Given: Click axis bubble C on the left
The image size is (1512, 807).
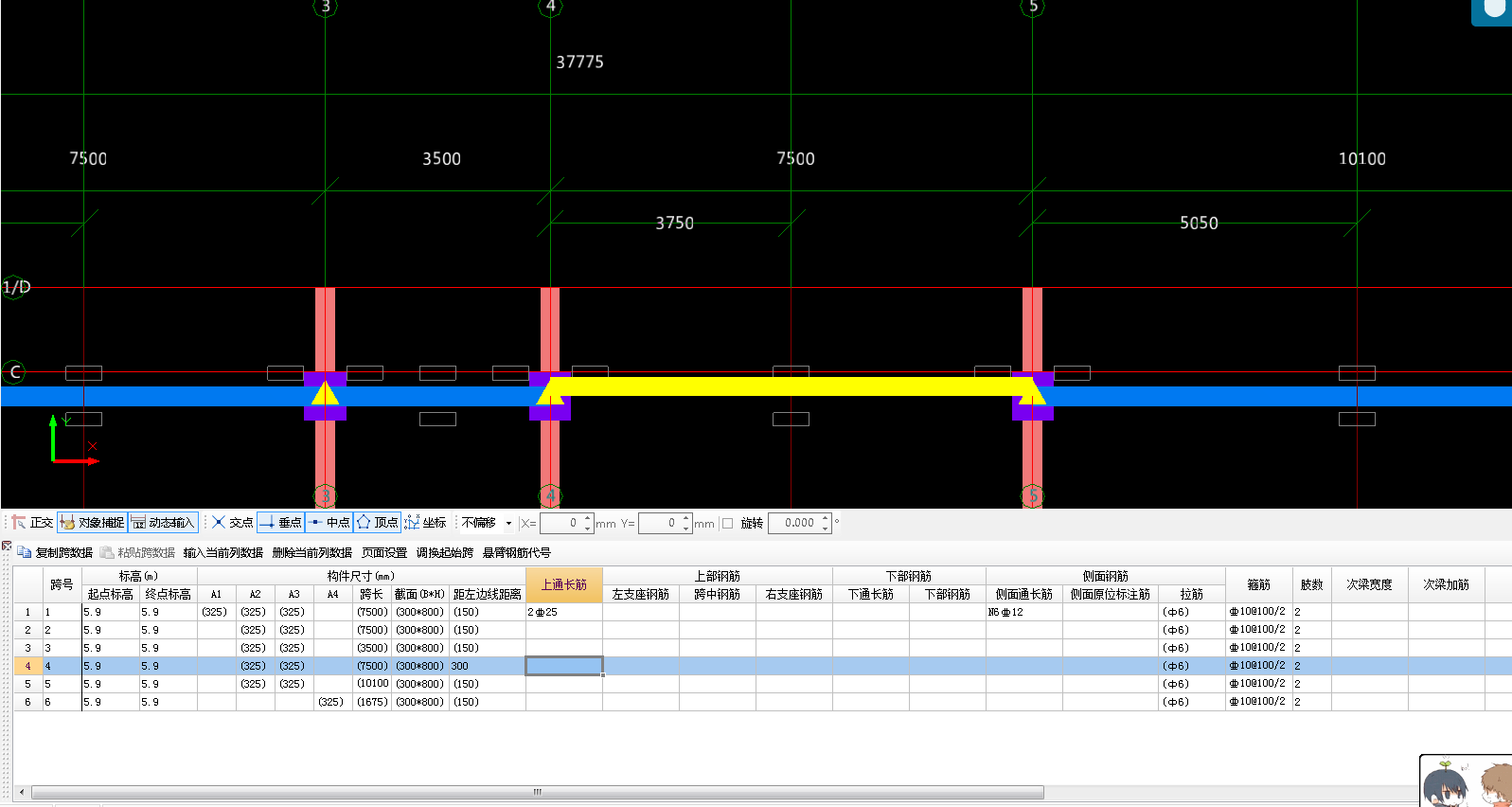Looking at the screenshot, I should click(14, 372).
